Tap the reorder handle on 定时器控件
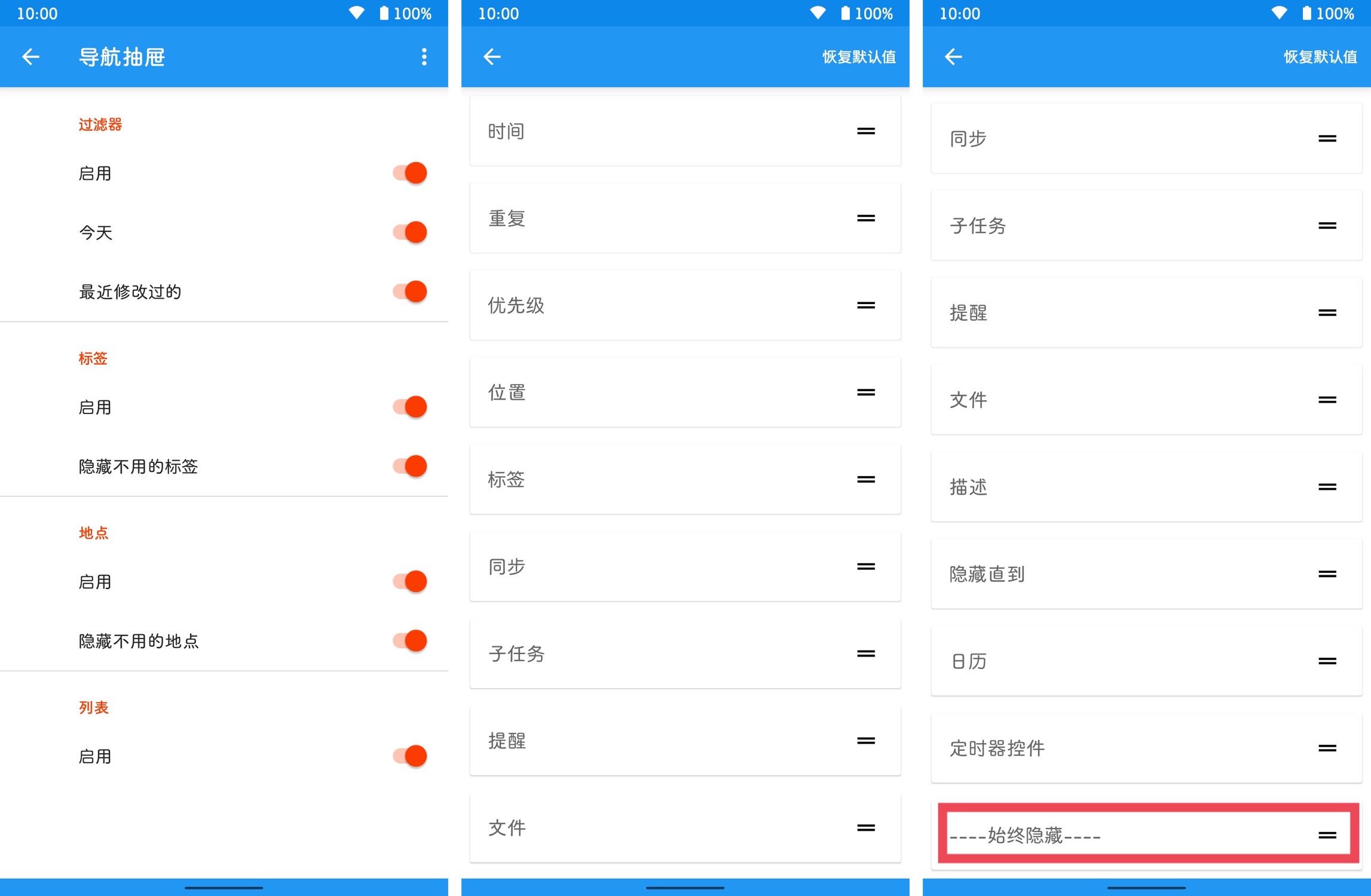 click(x=1327, y=748)
